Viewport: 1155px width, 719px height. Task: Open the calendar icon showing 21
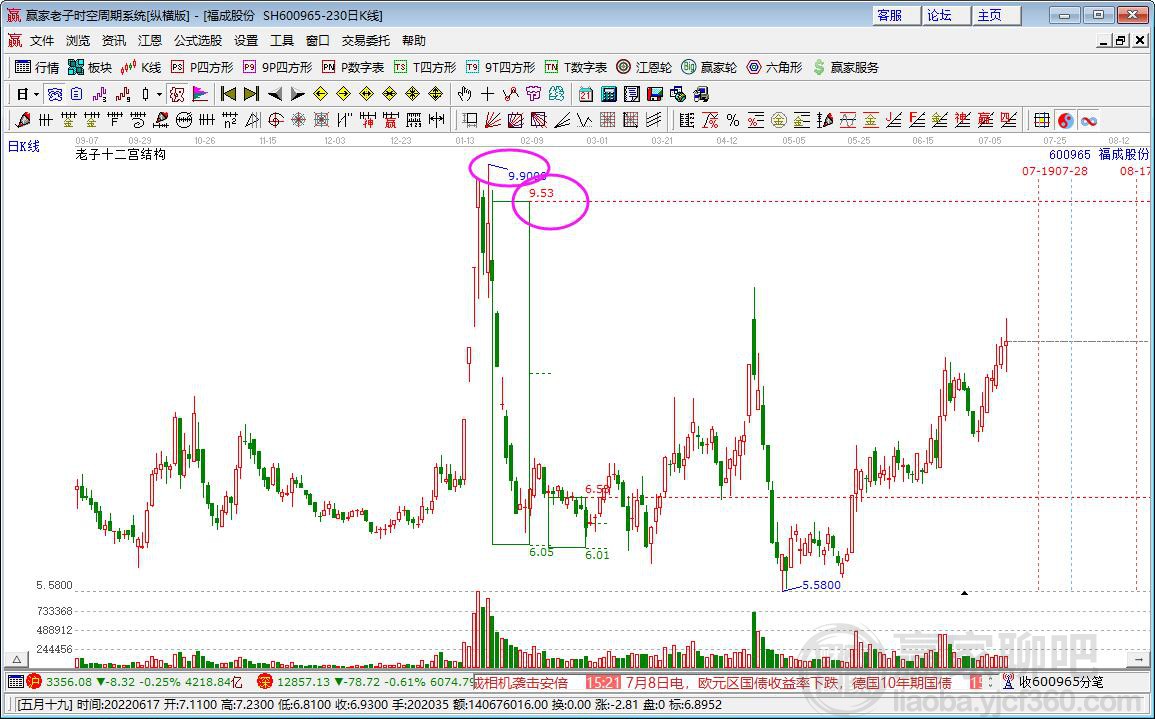click(586, 94)
